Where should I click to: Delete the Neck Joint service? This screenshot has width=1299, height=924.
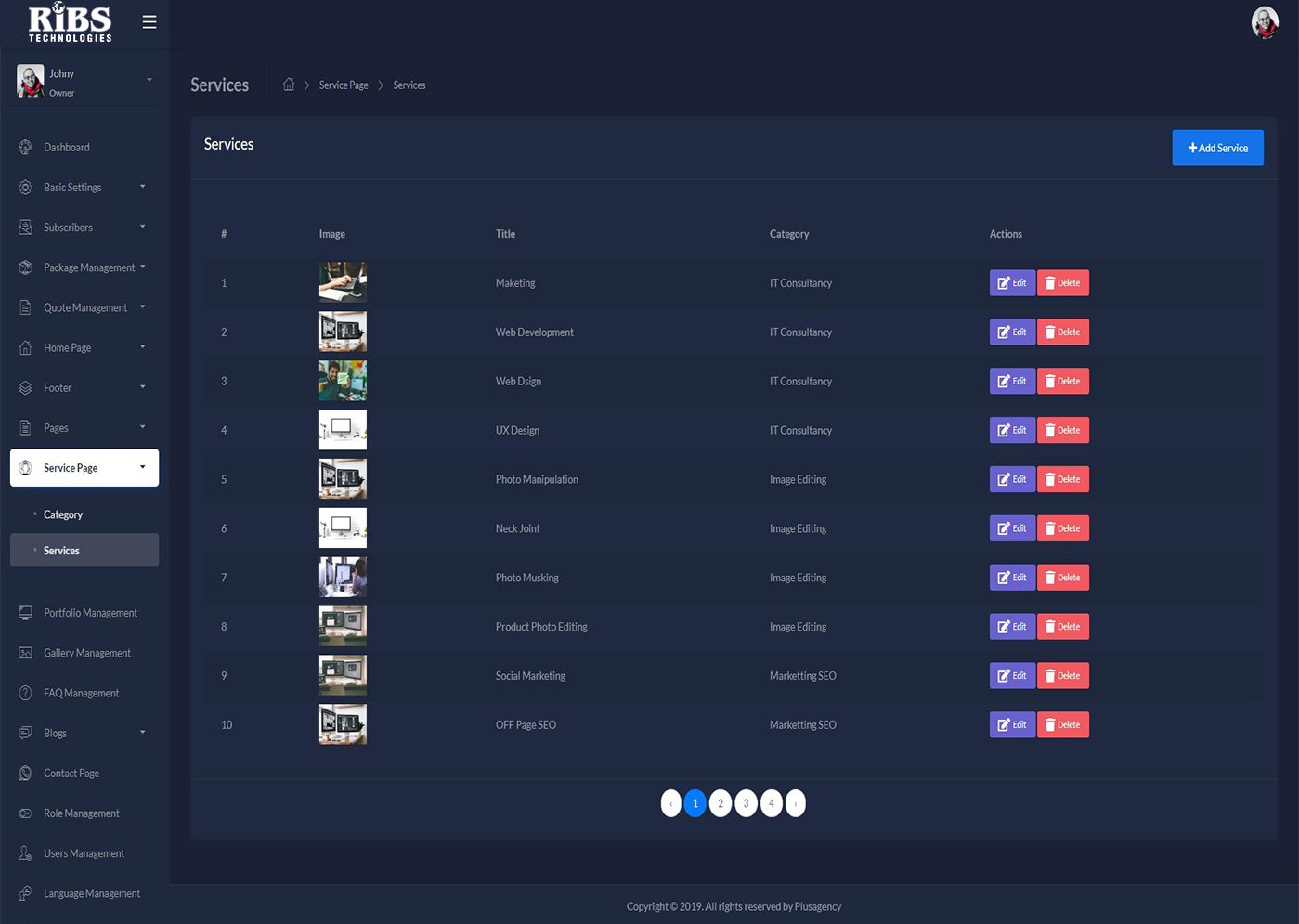coord(1062,528)
